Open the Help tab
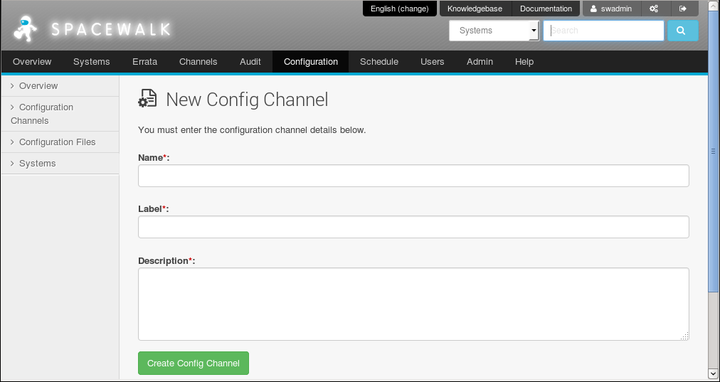The image size is (720, 382). pos(524,62)
